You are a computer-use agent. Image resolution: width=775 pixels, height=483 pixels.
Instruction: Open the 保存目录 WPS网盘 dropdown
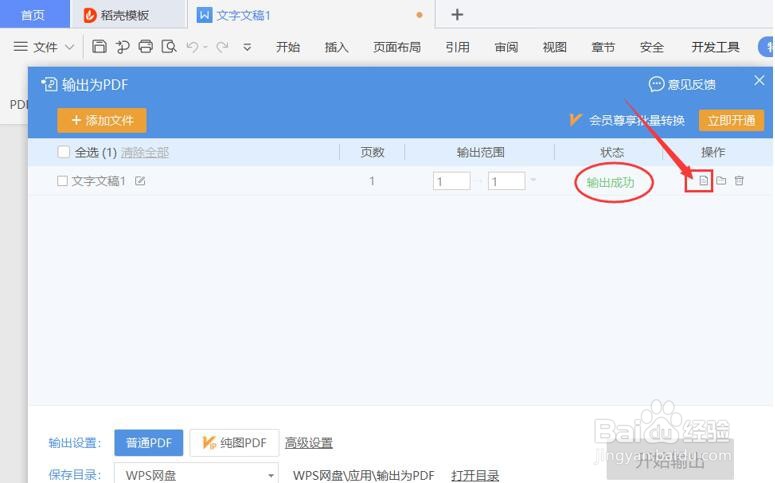[196, 475]
